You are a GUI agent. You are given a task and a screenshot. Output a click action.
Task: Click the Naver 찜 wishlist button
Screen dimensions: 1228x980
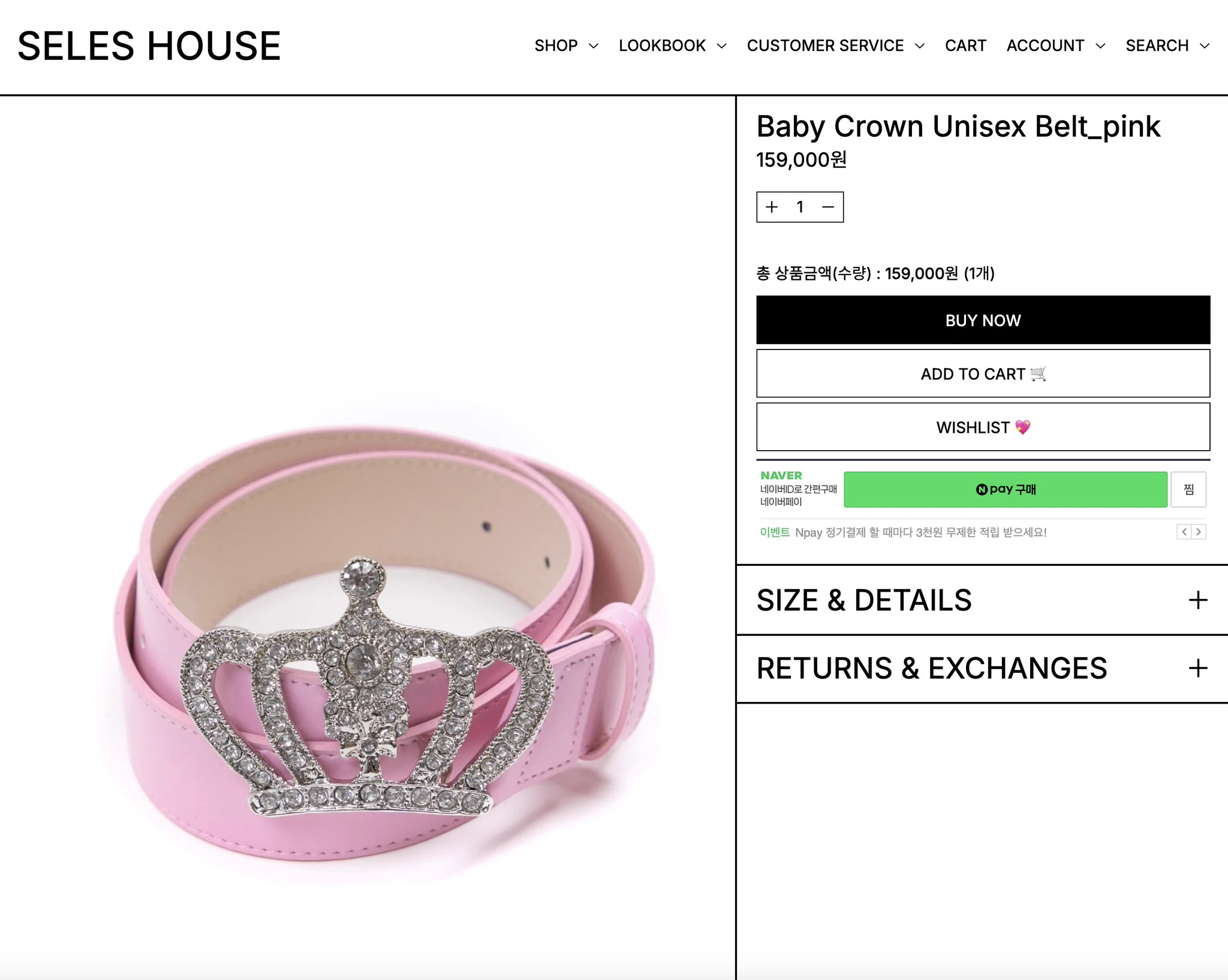[x=1188, y=490]
